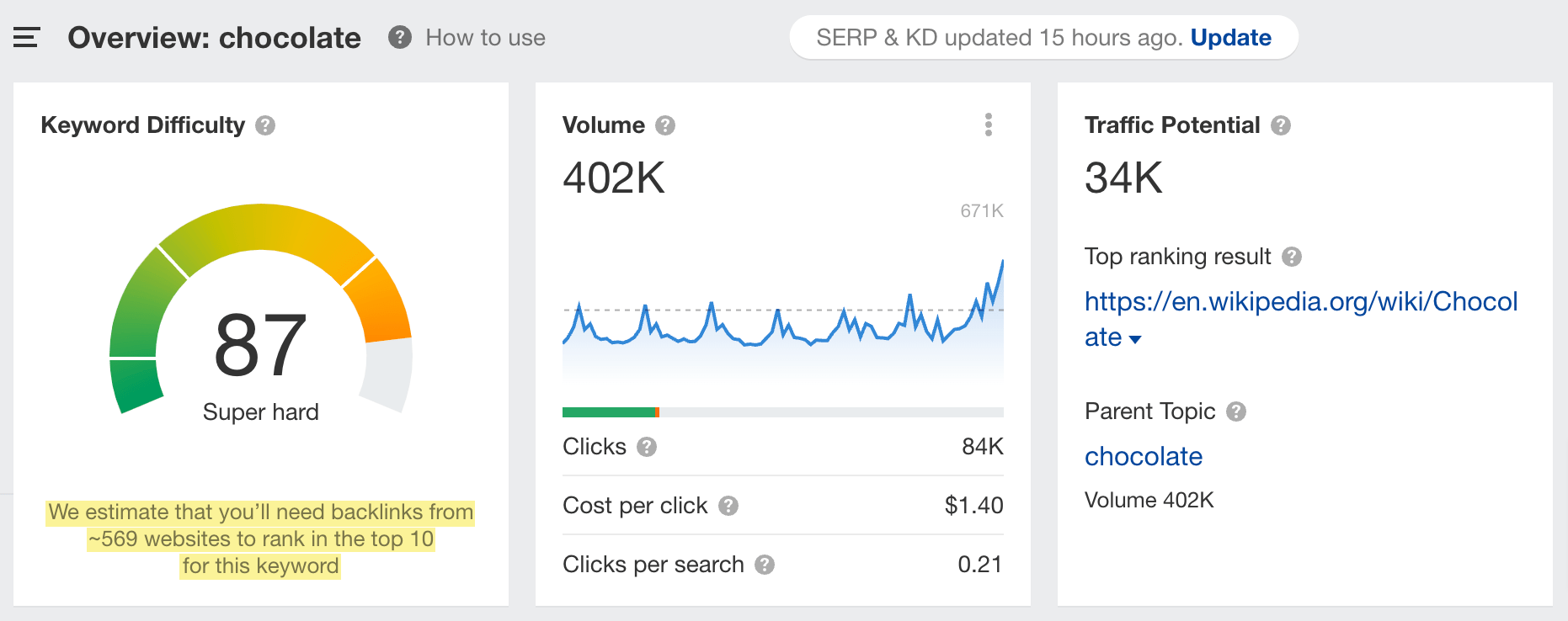Screen dimensions: 1568x621
Task: Click the help icon beside How to use
Action: point(399,37)
